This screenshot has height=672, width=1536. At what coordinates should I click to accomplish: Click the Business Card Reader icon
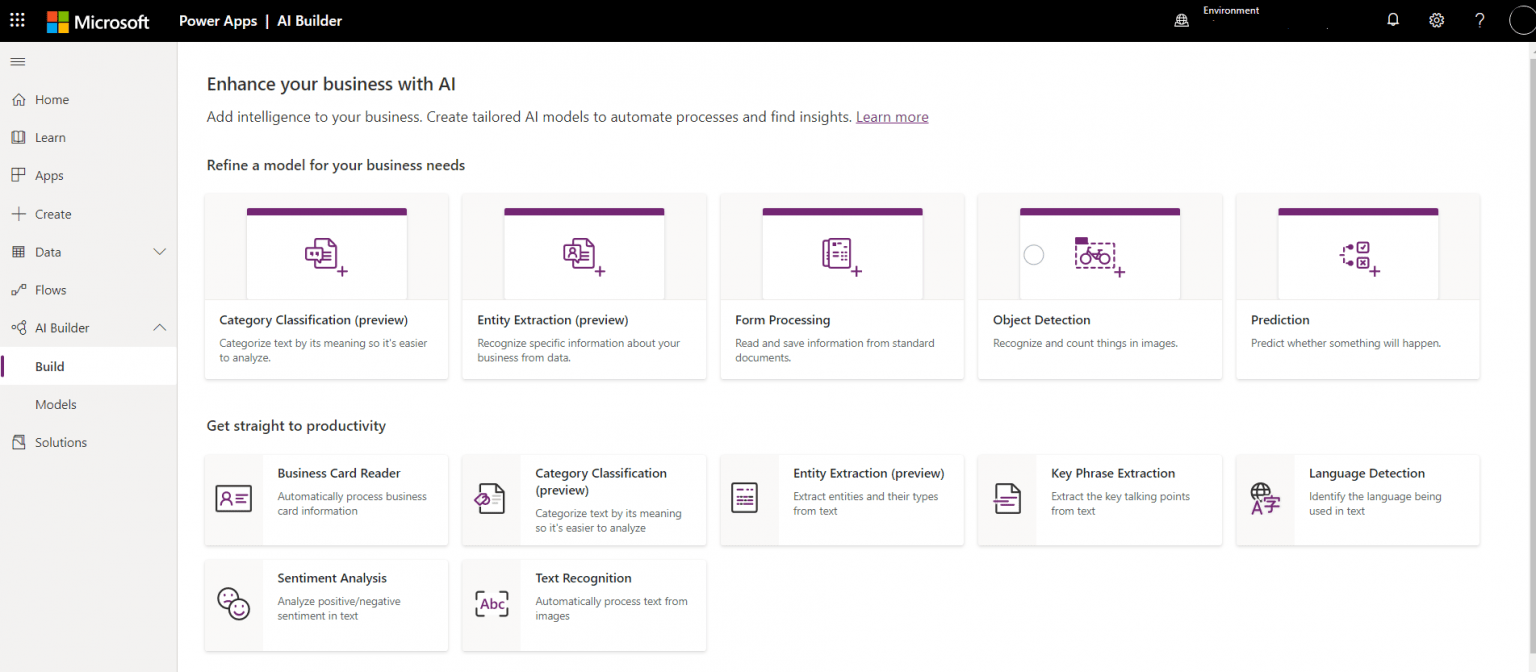(x=234, y=498)
